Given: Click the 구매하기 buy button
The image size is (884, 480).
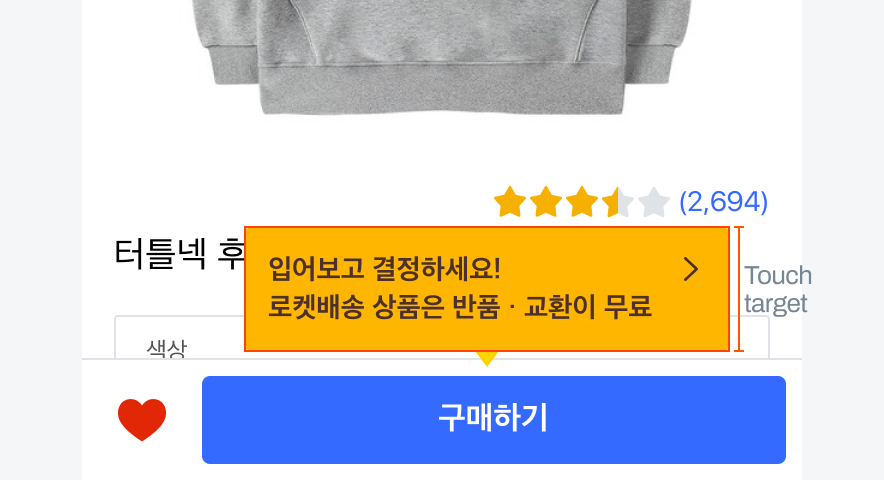Looking at the screenshot, I should click(x=494, y=420).
